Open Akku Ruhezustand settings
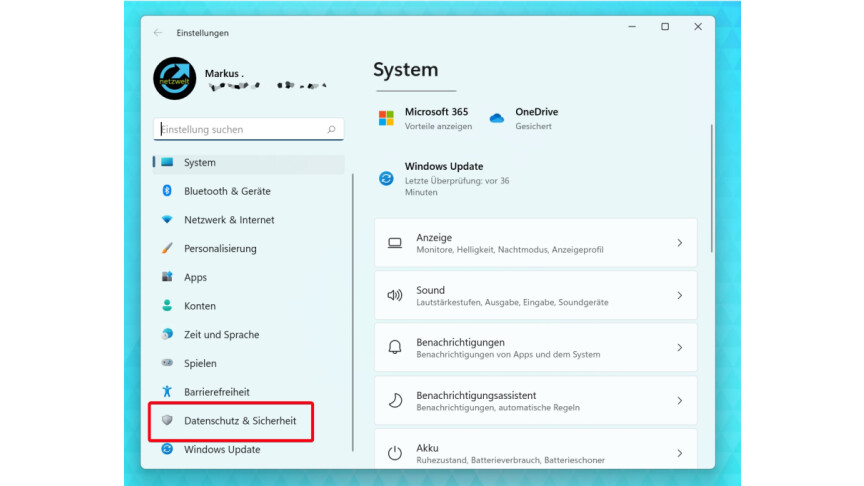The image size is (864, 486). pos(536,450)
